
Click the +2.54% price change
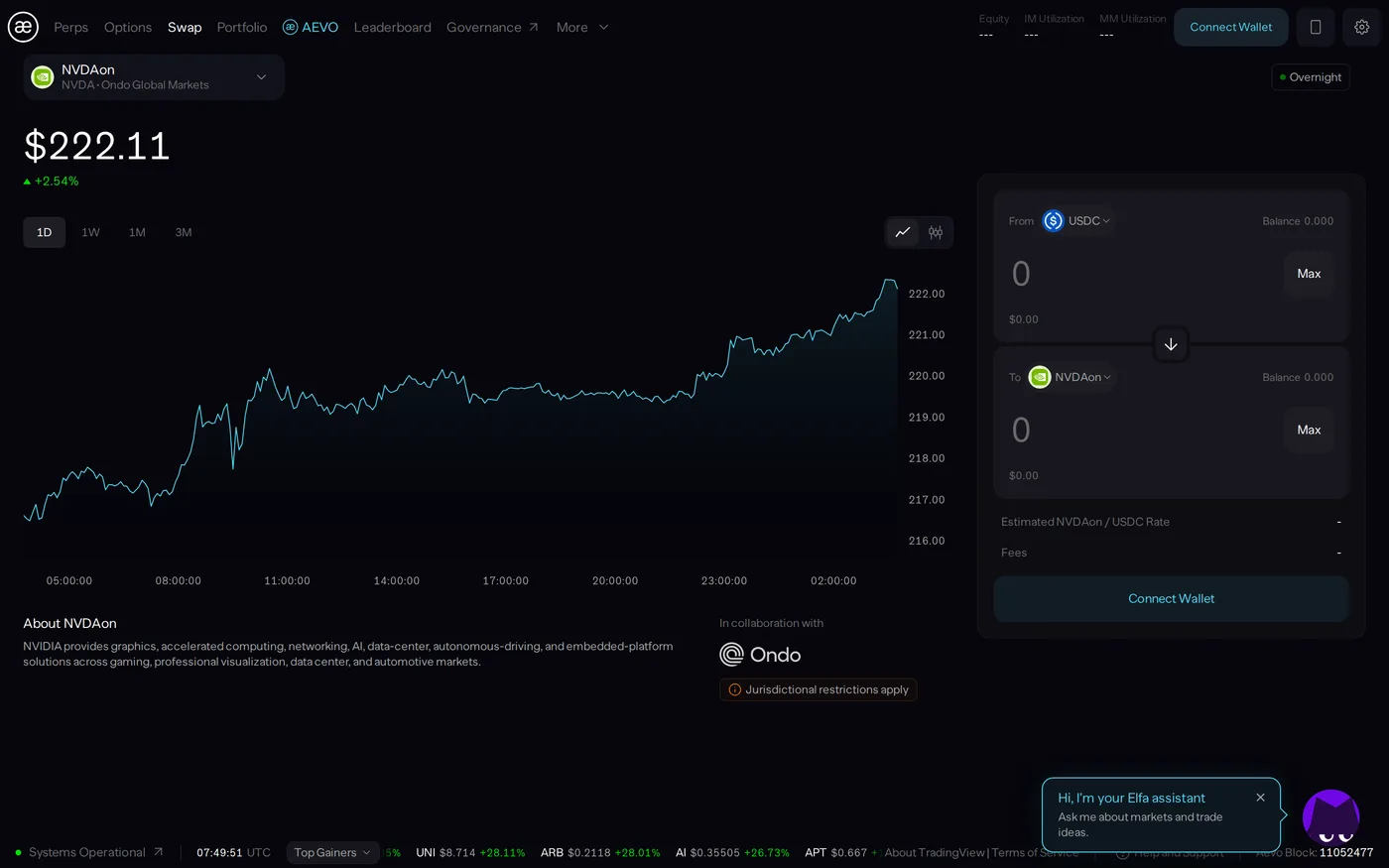pyautogui.click(x=52, y=182)
